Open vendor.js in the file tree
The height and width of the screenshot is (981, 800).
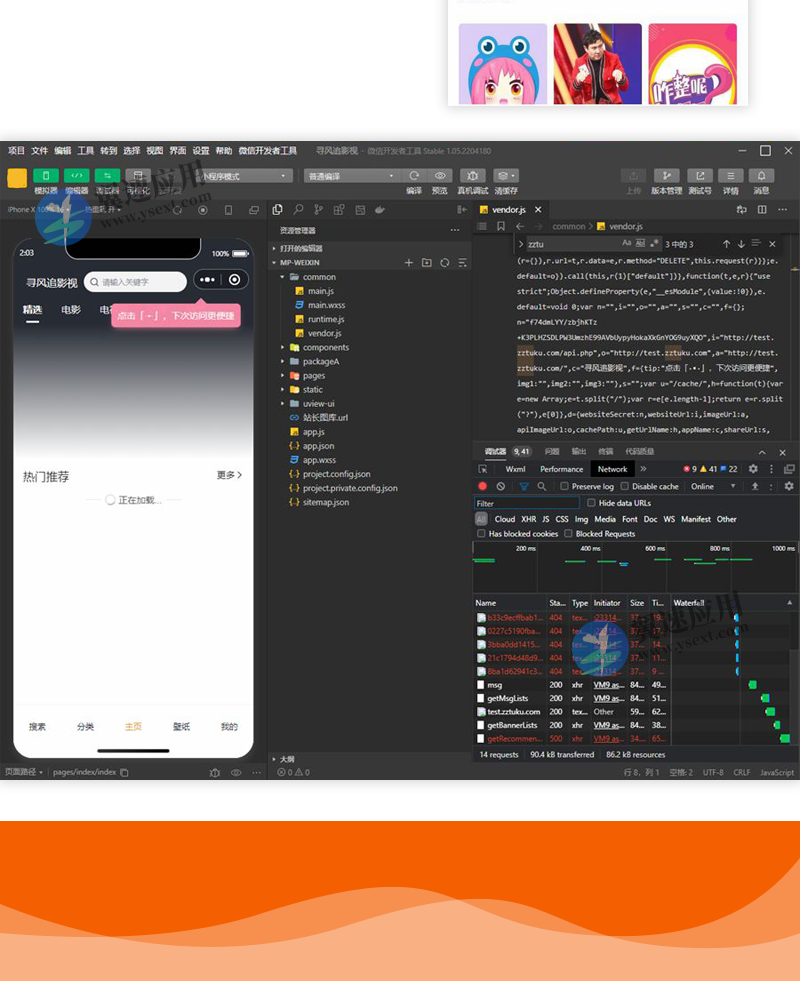click(324, 333)
